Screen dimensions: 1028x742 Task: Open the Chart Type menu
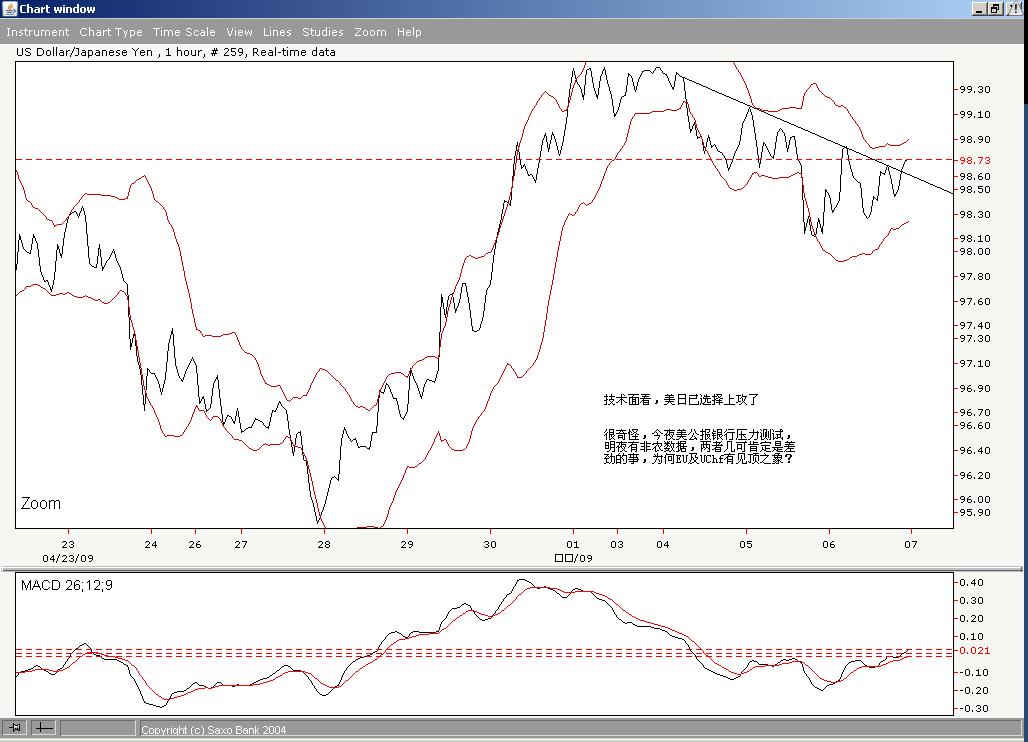(x=111, y=32)
